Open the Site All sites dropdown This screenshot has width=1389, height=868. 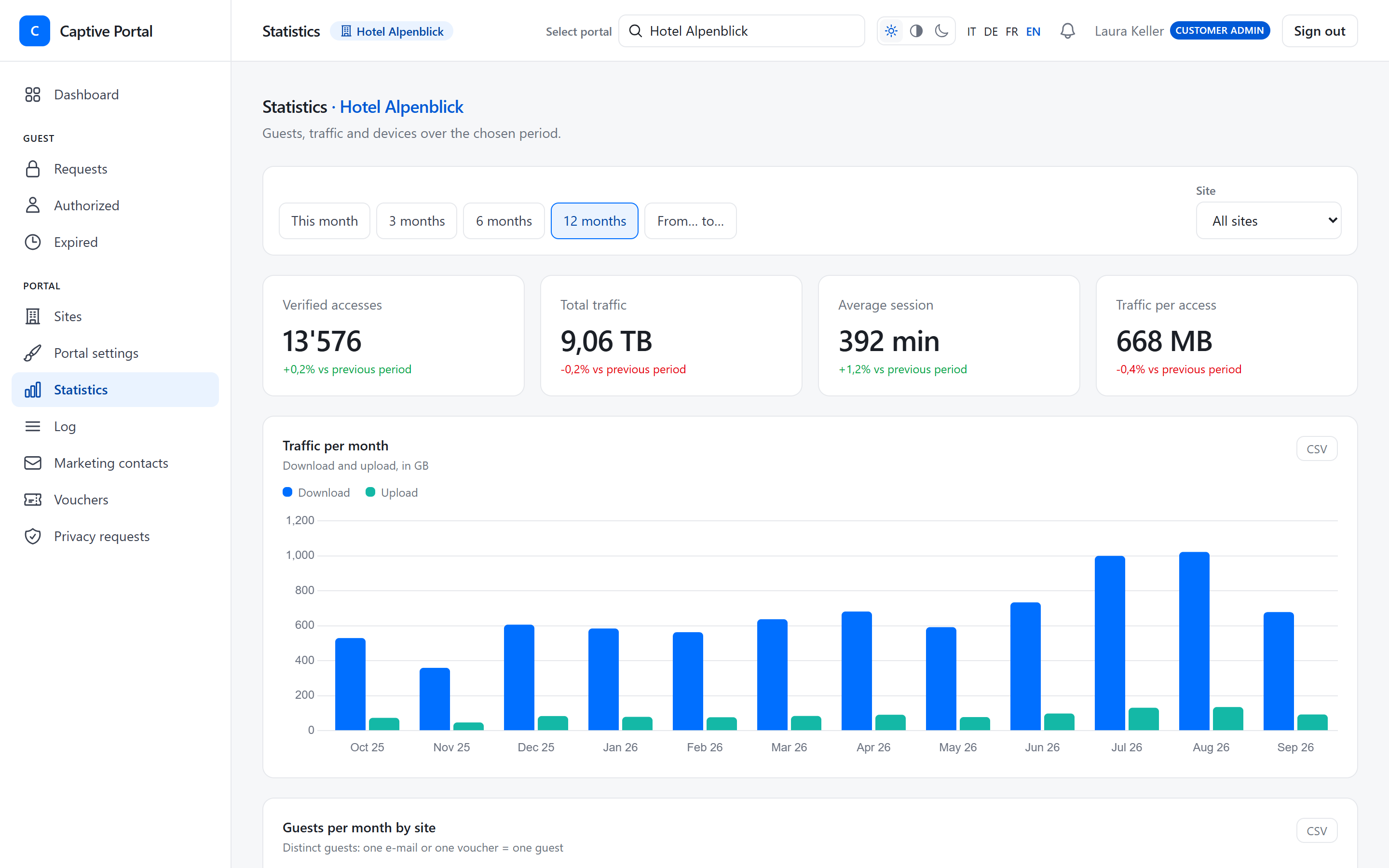coord(1268,220)
